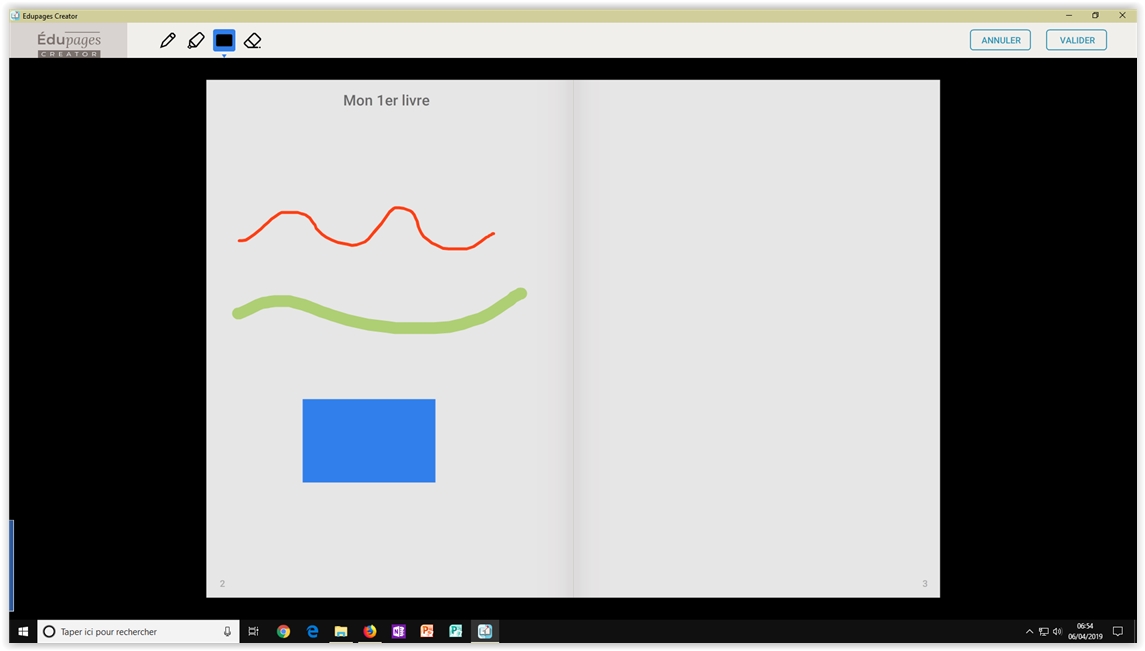The image size is (1145, 651).
Task: Click the blank right-hand page 3
Action: pos(756,338)
